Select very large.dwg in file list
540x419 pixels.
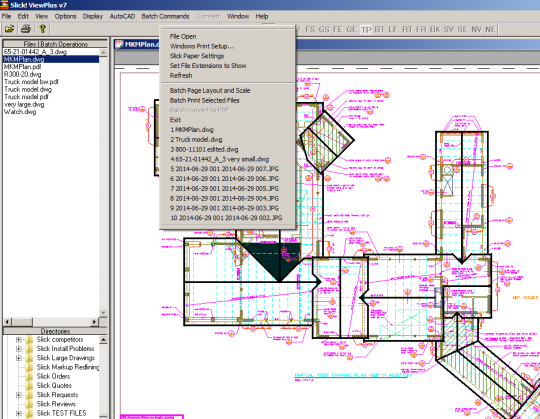coord(24,104)
